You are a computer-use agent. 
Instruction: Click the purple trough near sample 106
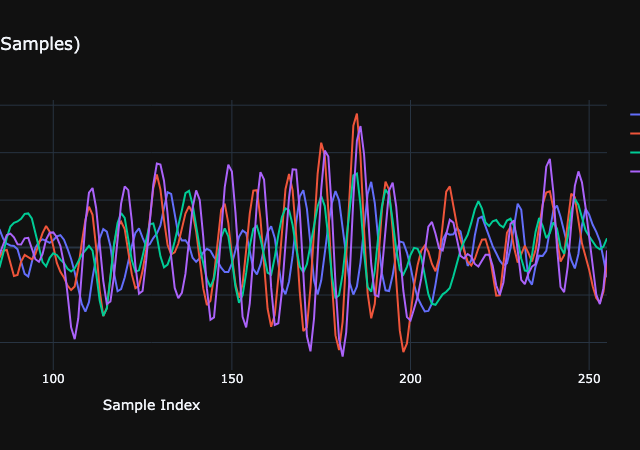coord(75,339)
